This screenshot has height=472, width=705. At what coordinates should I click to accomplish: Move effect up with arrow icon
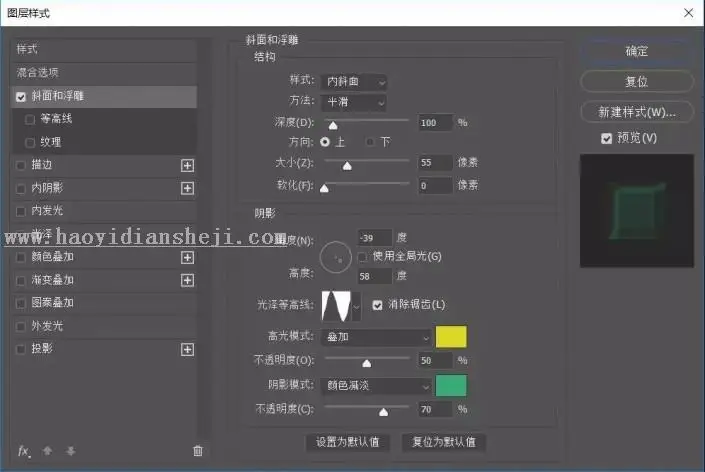click(47, 450)
